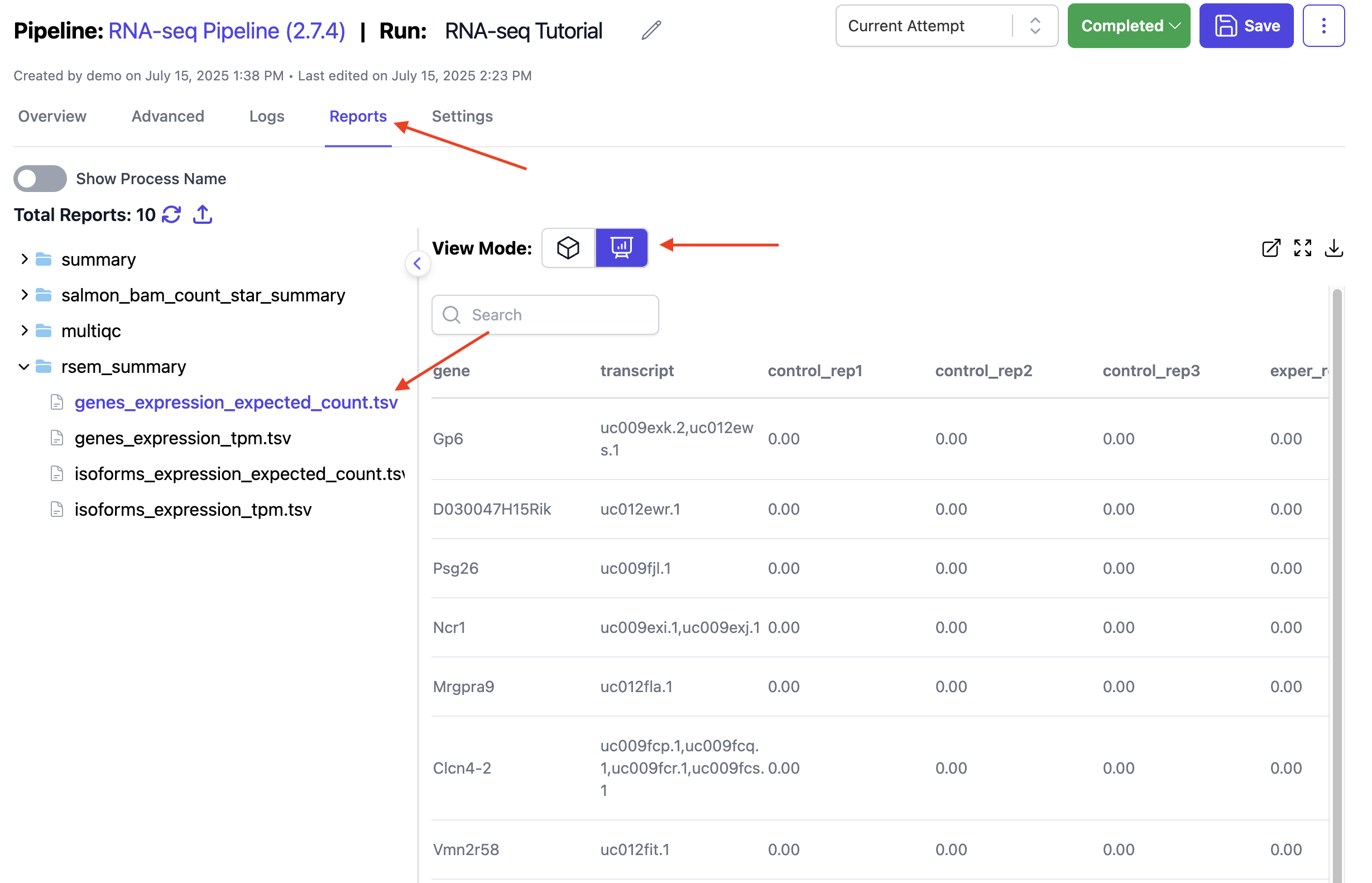Collapse the rsem_summary folder
This screenshot has height=883, width=1372.
(24, 366)
